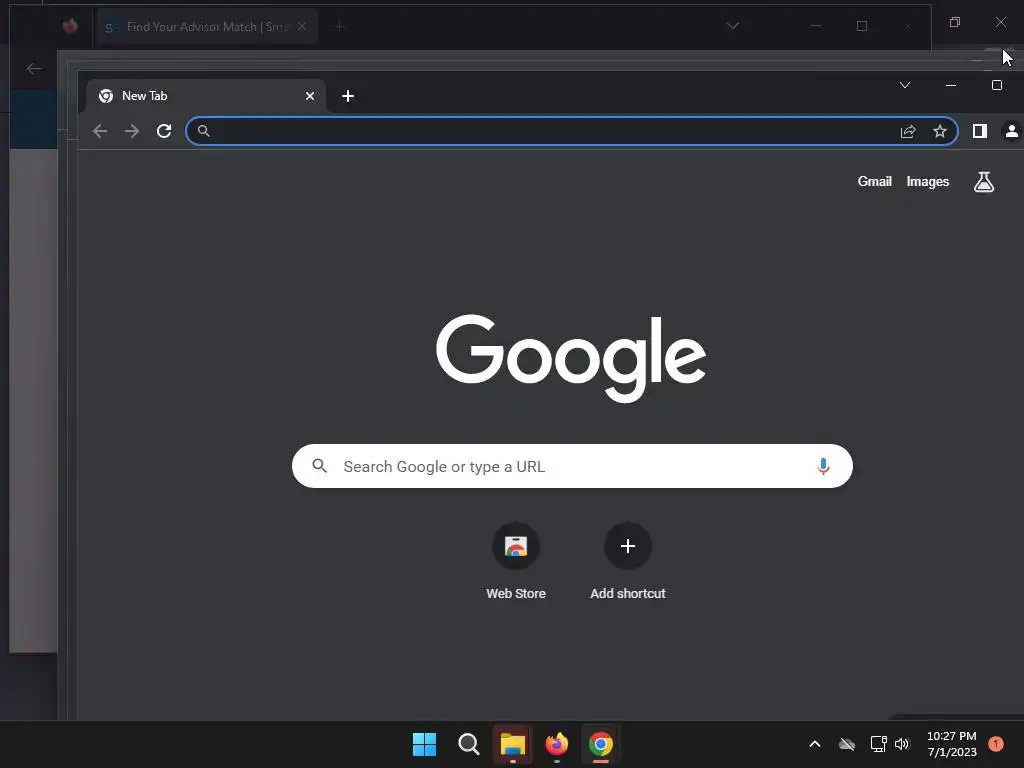
Task: Open the notification badge in the taskbar
Action: [x=996, y=743]
